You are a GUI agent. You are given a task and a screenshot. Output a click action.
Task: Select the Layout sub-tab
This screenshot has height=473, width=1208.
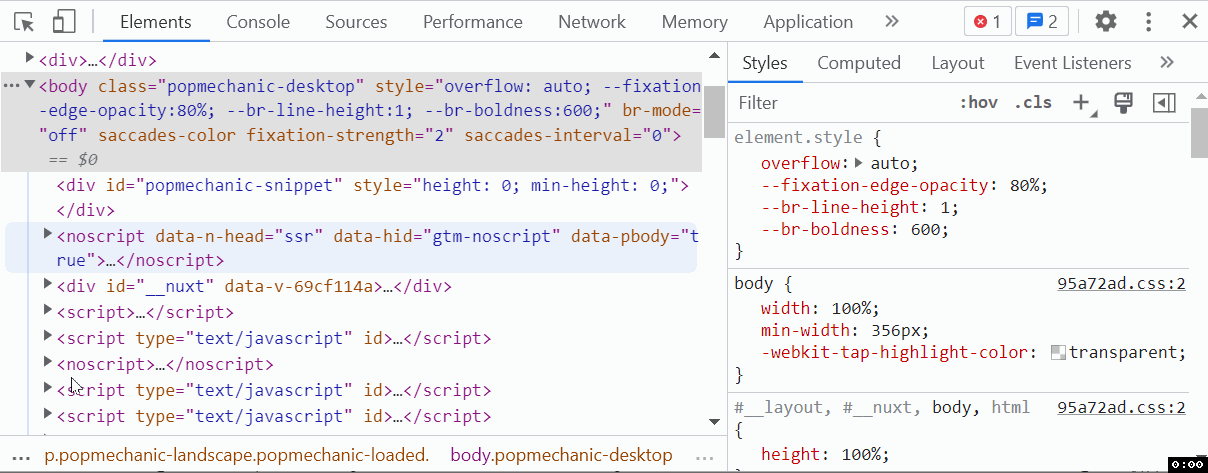coord(958,63)
